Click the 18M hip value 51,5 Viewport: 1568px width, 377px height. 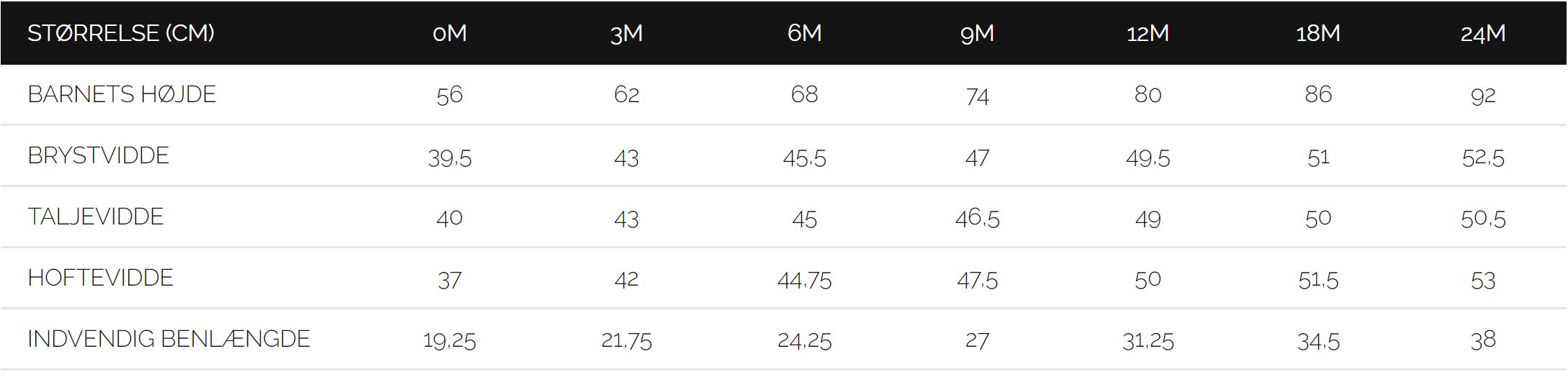coord(1317,280)
